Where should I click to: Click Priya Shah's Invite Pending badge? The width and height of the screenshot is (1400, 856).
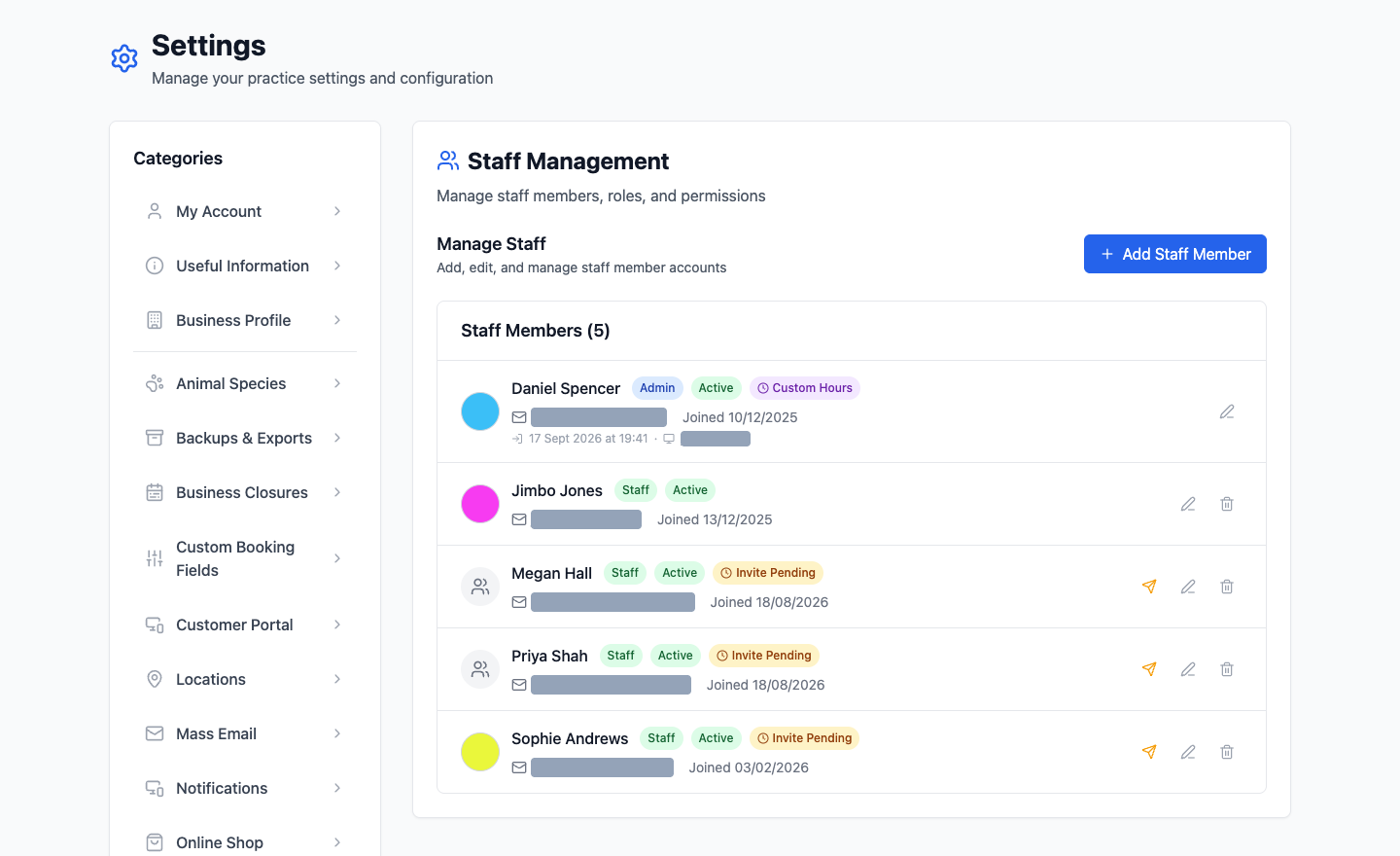click(x=764, y=656)
